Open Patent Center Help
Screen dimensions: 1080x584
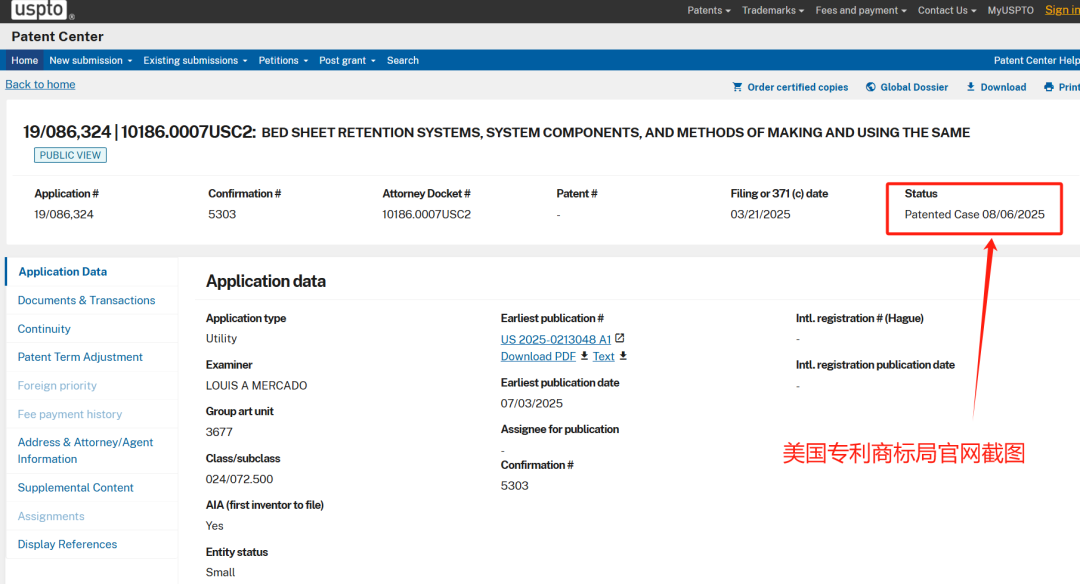(x=1037, y=61)
